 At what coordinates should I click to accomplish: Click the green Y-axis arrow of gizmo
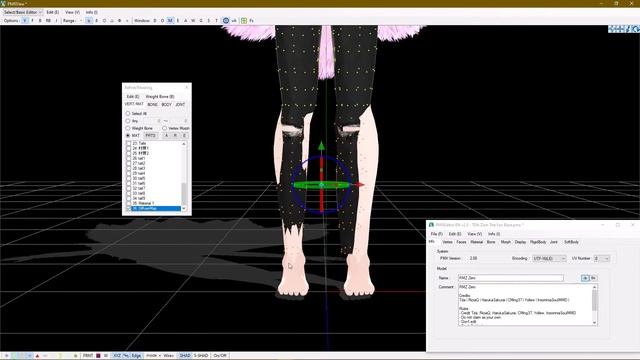[322, 146]
